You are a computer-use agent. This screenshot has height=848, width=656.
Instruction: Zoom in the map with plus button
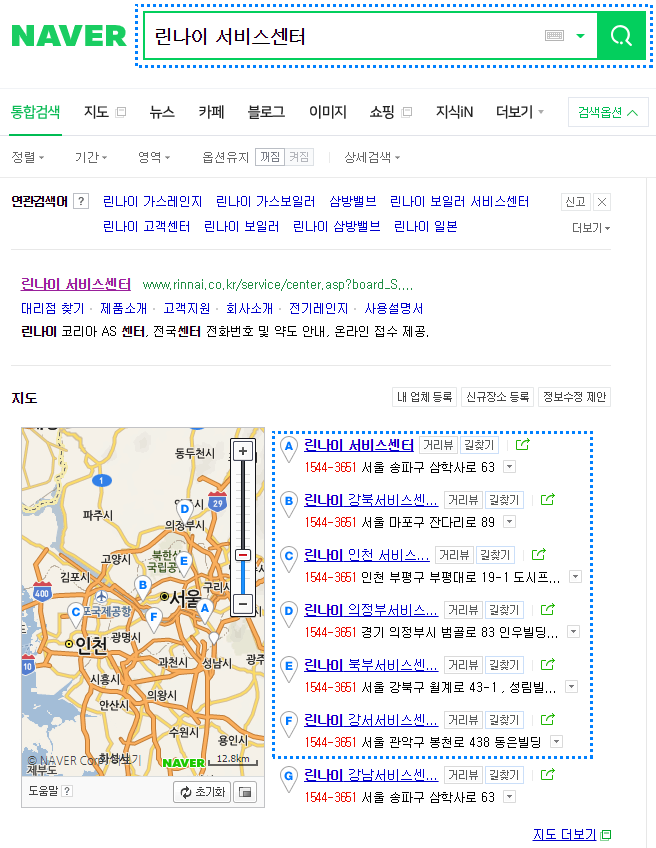coord(243,451)
